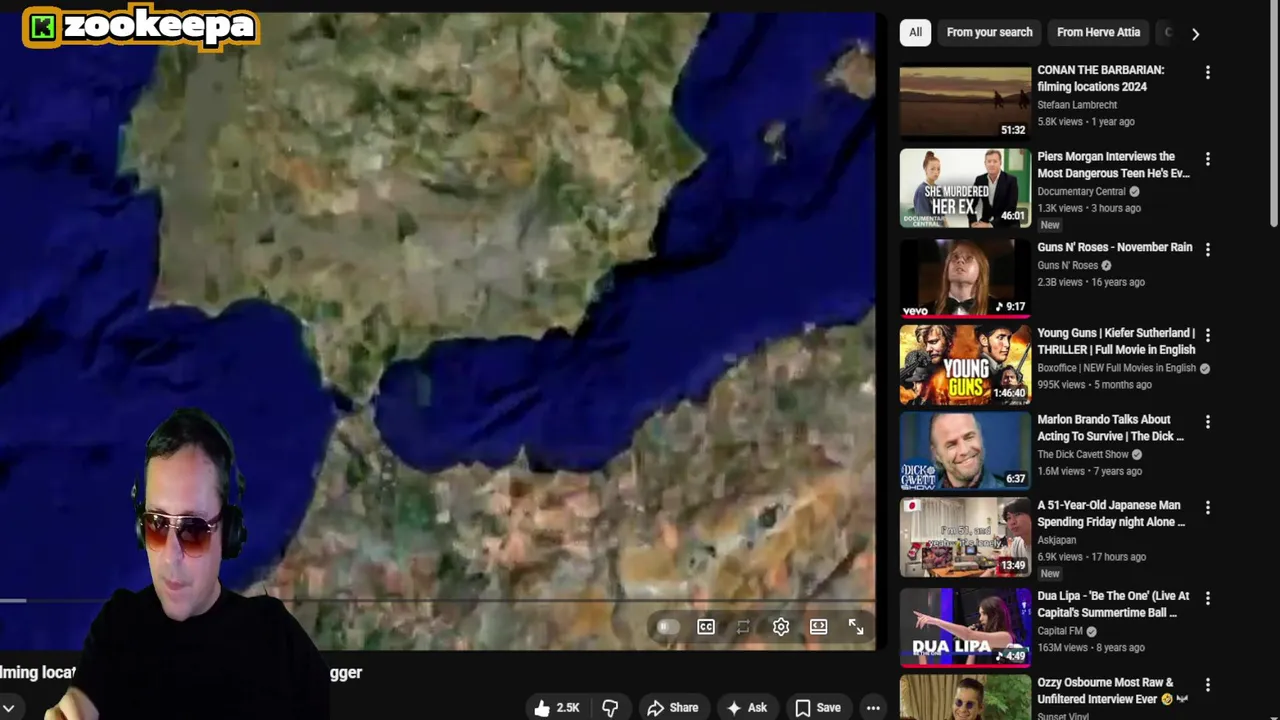Open more actions menu beside Save
Viewport: 1280px width, 720px height.
click(x=873, y=708)
